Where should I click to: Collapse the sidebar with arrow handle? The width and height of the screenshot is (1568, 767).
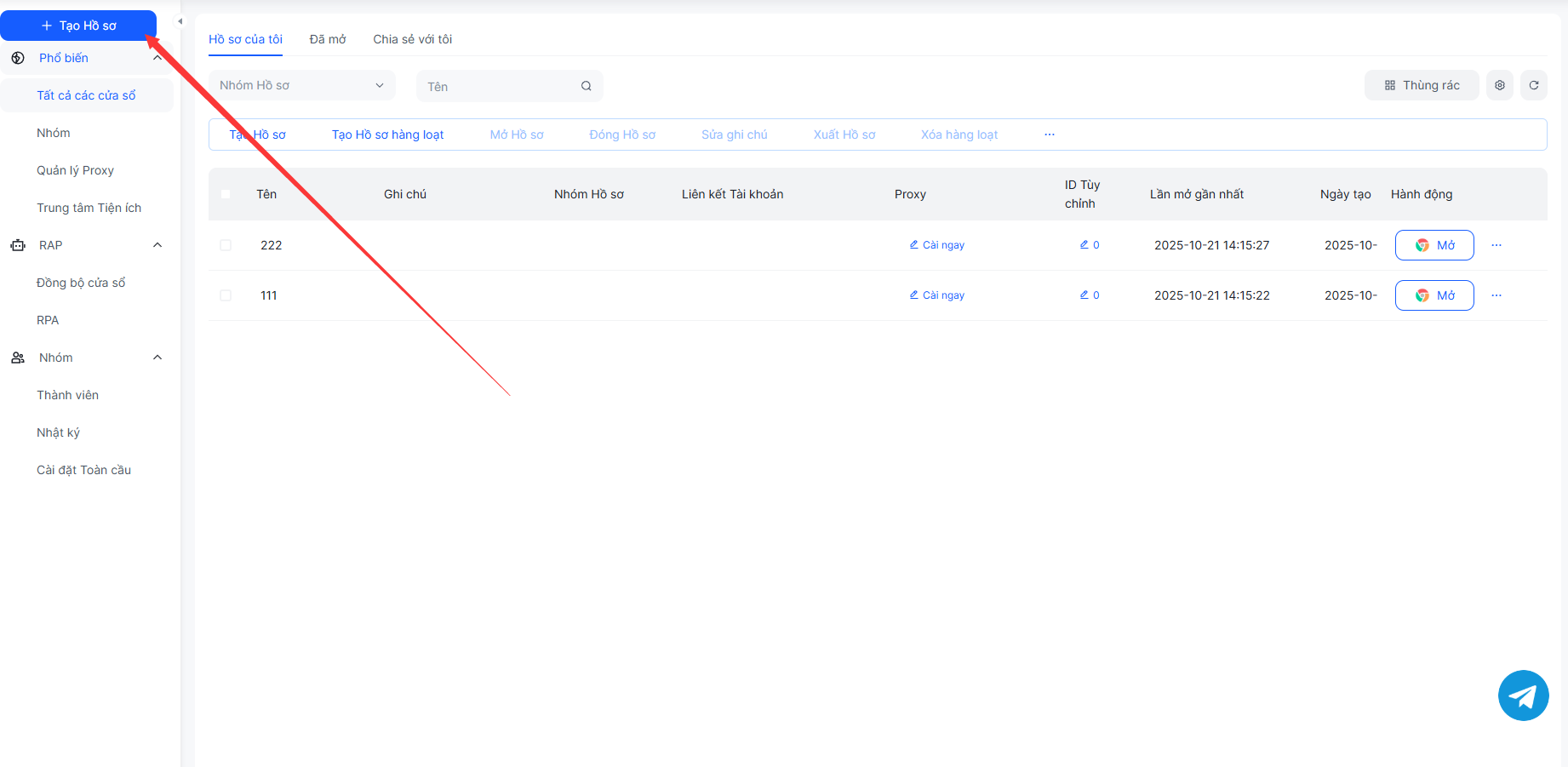(180, 21)
